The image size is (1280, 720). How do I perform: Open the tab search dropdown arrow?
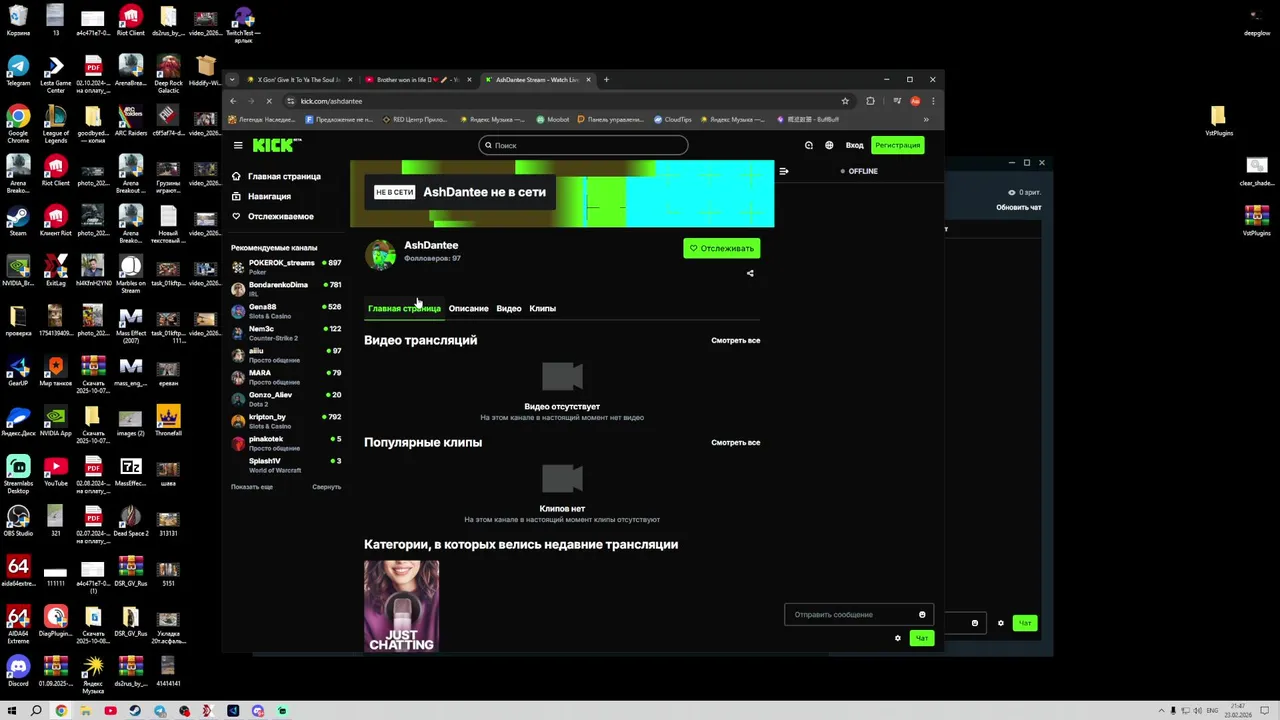click(232, 79)
